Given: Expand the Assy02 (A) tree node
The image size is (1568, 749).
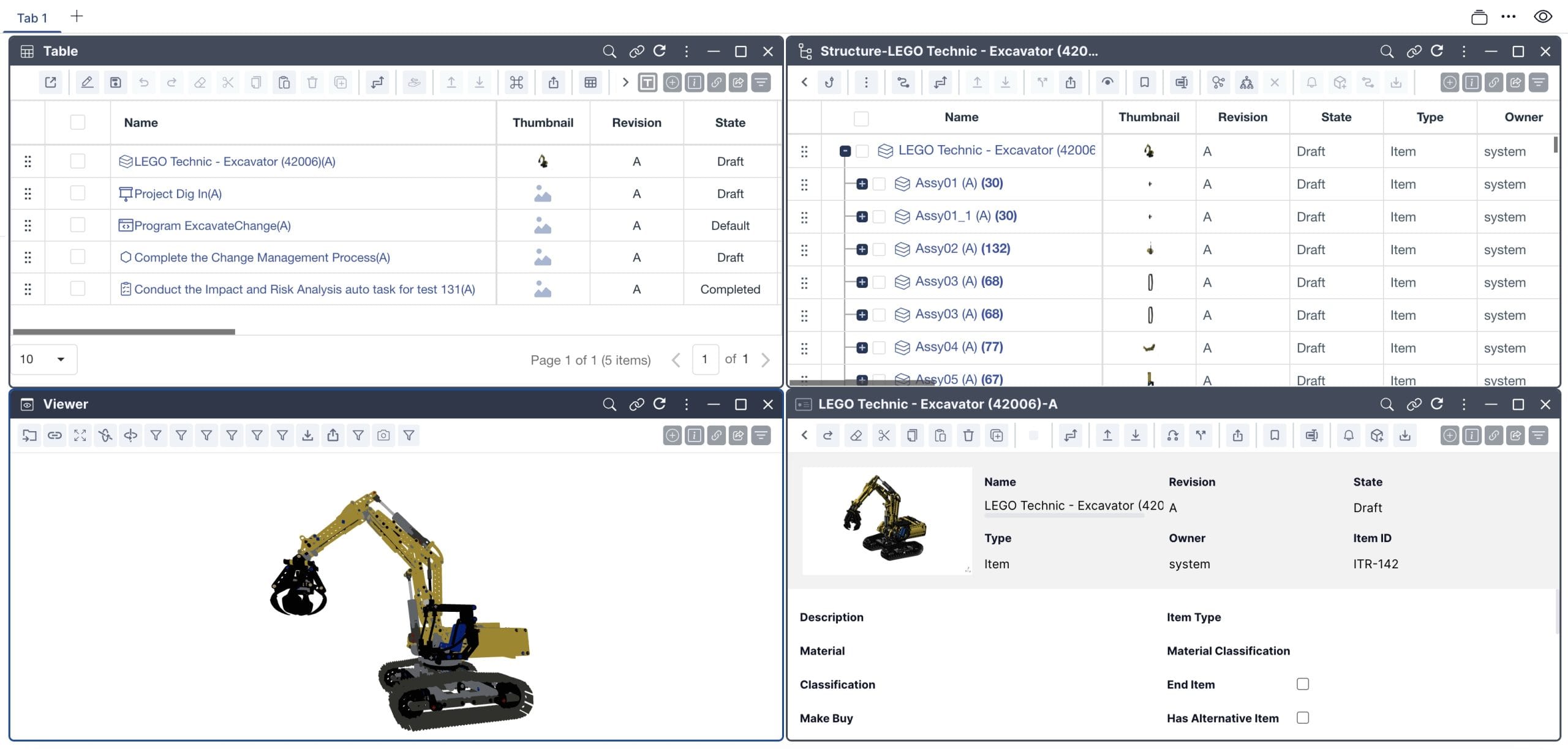Looking at the screenshot, I should point(862,249).
